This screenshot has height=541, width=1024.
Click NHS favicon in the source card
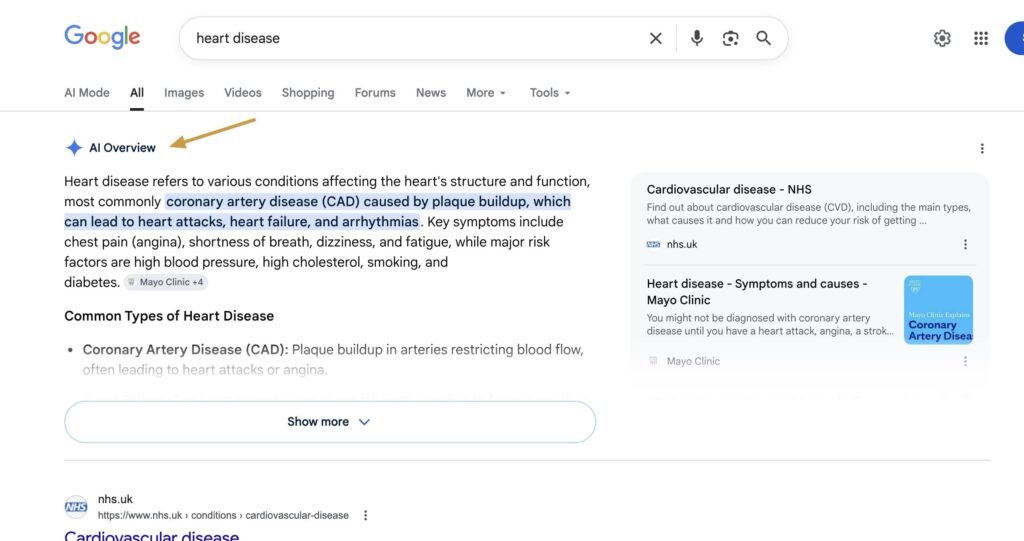click(653, 244)
